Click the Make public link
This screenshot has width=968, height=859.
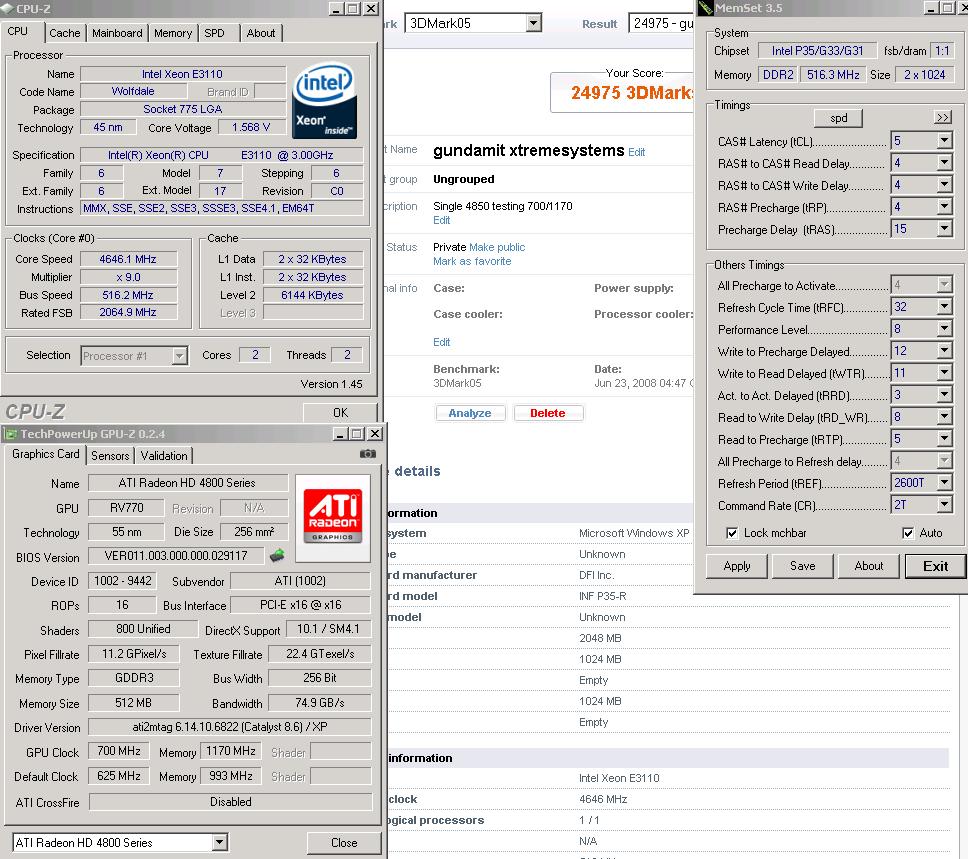point(497,247)
